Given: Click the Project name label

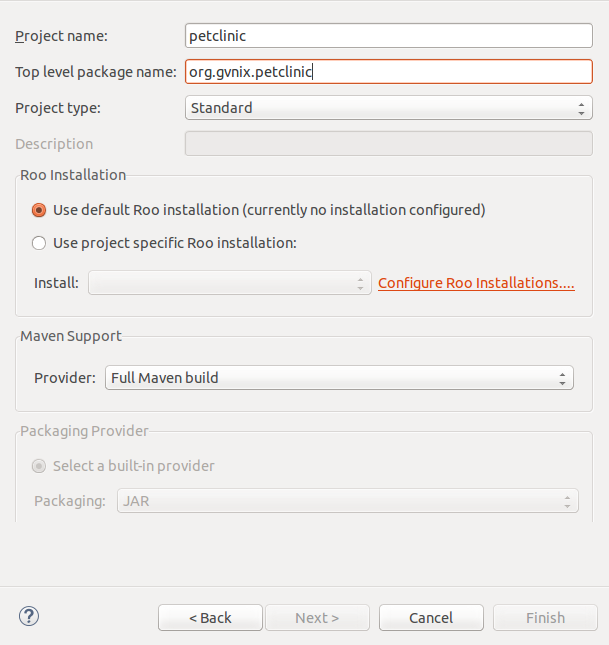Looking at the screenshot, I should point(61,36).
